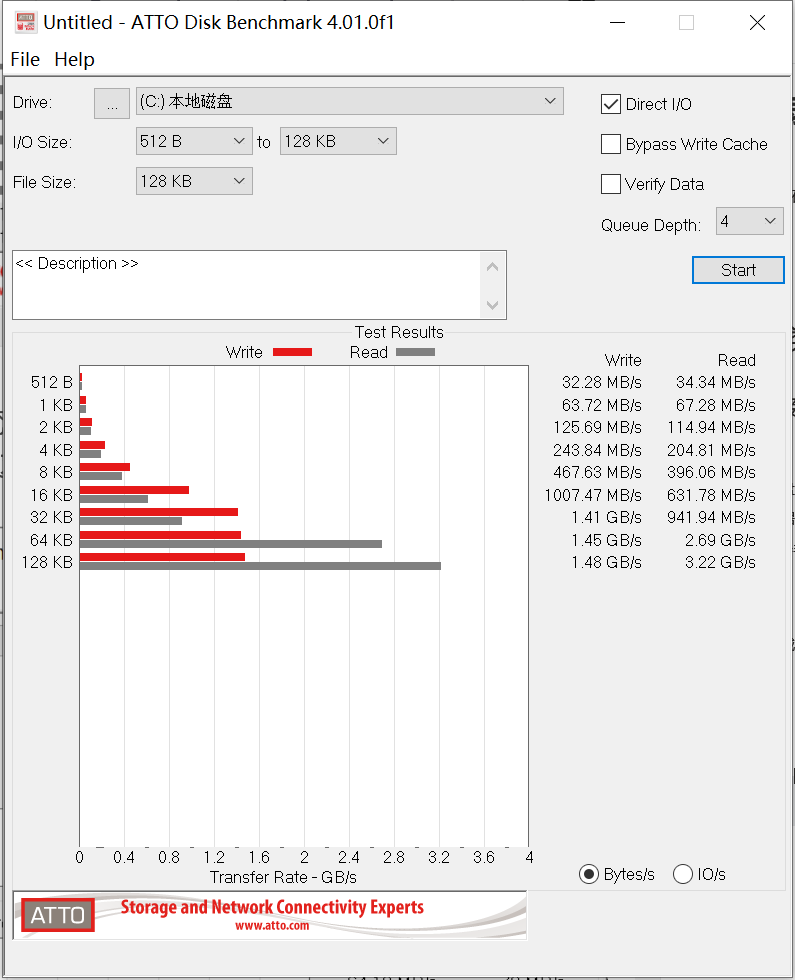Open the File Size dropdown
Screen dimensions: 795x980
coord(194,181)
